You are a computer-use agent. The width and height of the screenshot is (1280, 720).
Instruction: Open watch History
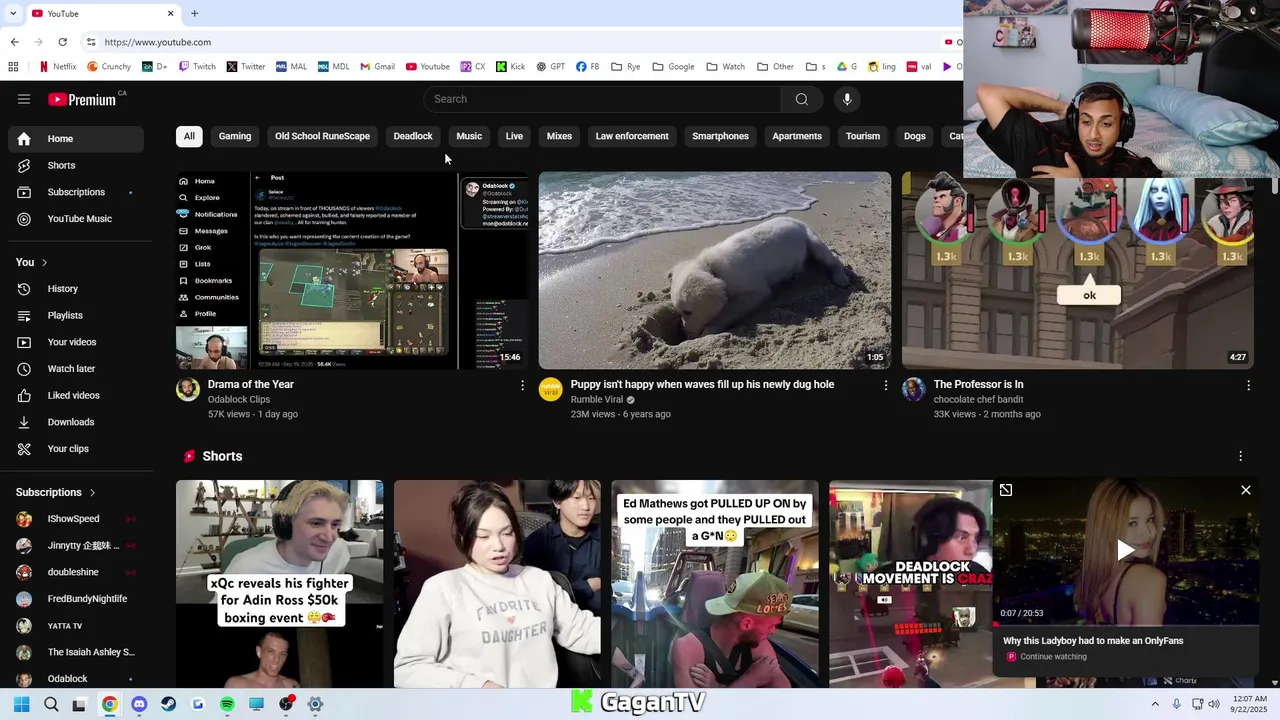coord(76,289)
